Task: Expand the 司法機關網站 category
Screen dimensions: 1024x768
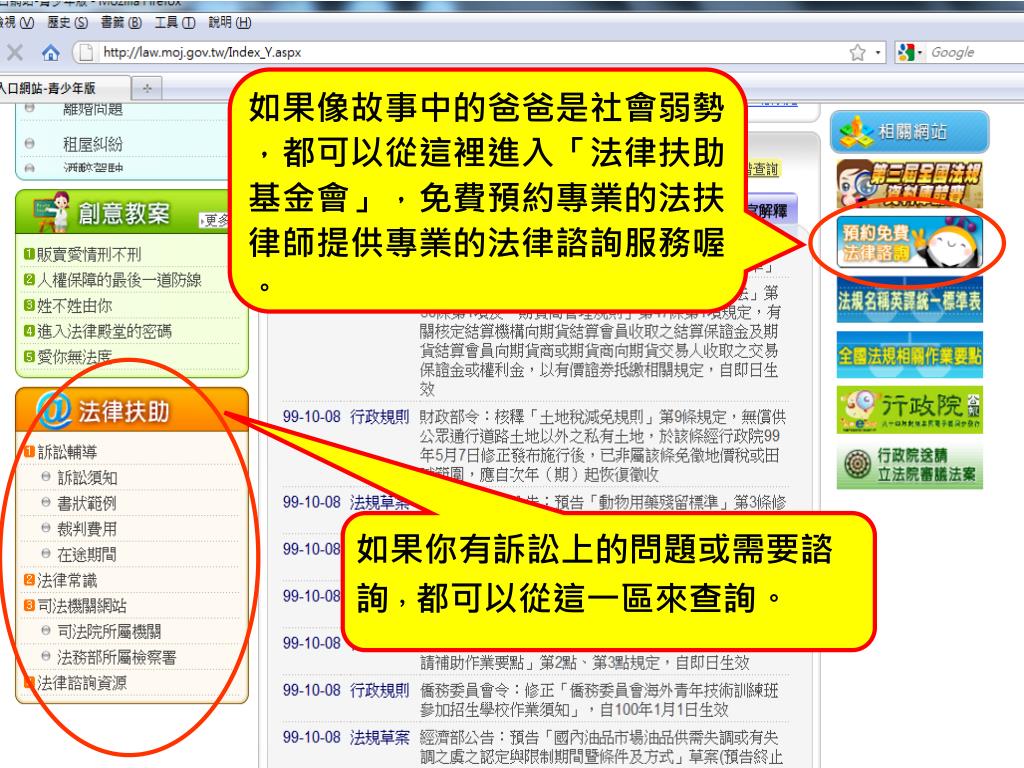Action: coord(82,605)
